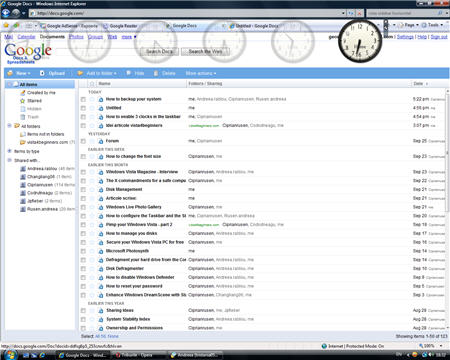This screenshot has width=450, height=360.
Task: Click Select None link
Action: [x=113, y=336]
